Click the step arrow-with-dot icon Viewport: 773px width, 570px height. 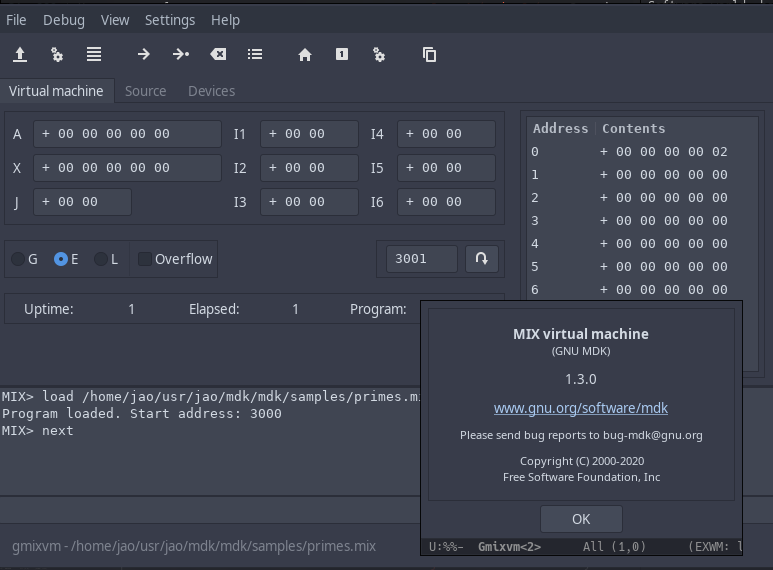click(181, 54)
